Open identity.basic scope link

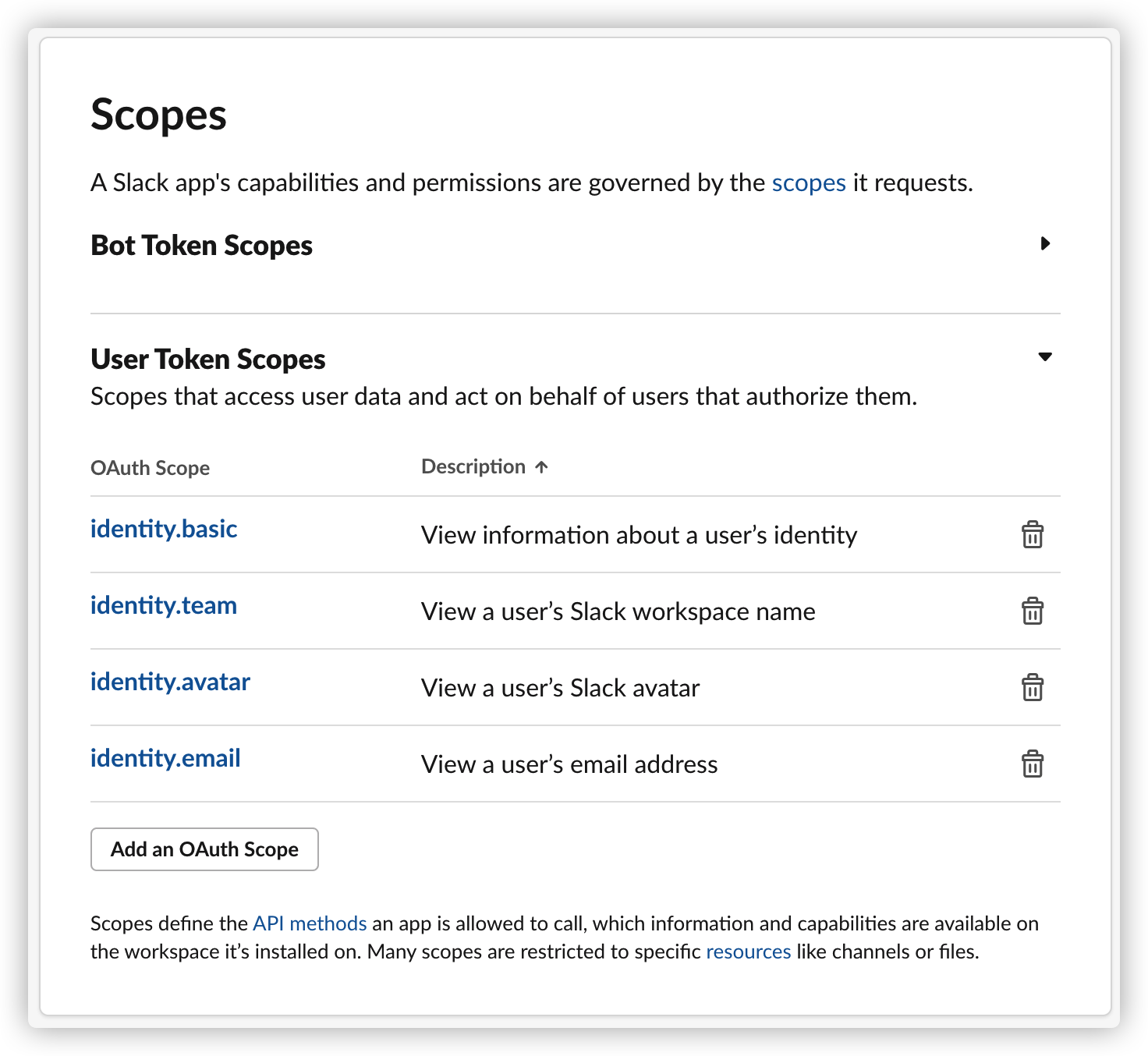point(164,529)
